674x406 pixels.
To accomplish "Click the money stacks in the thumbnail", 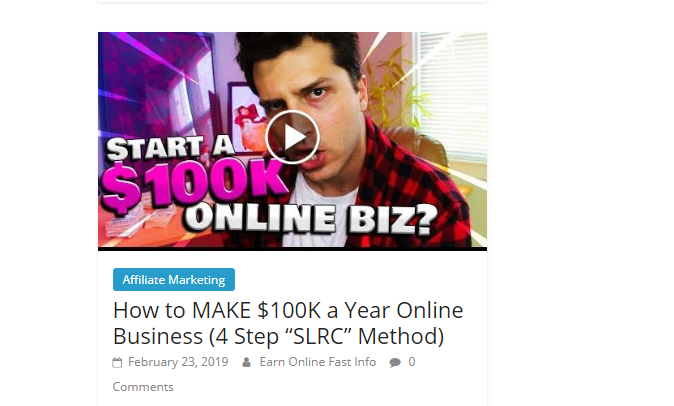I will (x=140, y=221).
